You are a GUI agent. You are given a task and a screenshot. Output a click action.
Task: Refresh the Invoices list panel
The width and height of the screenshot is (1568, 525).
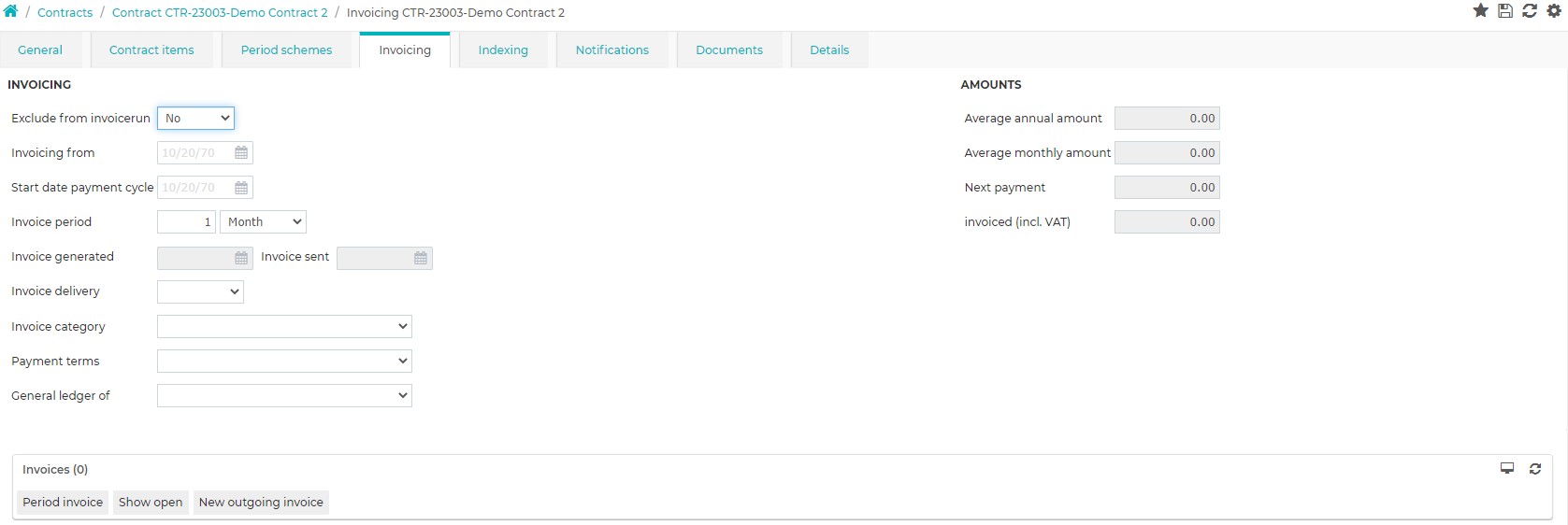[1535, 468]
